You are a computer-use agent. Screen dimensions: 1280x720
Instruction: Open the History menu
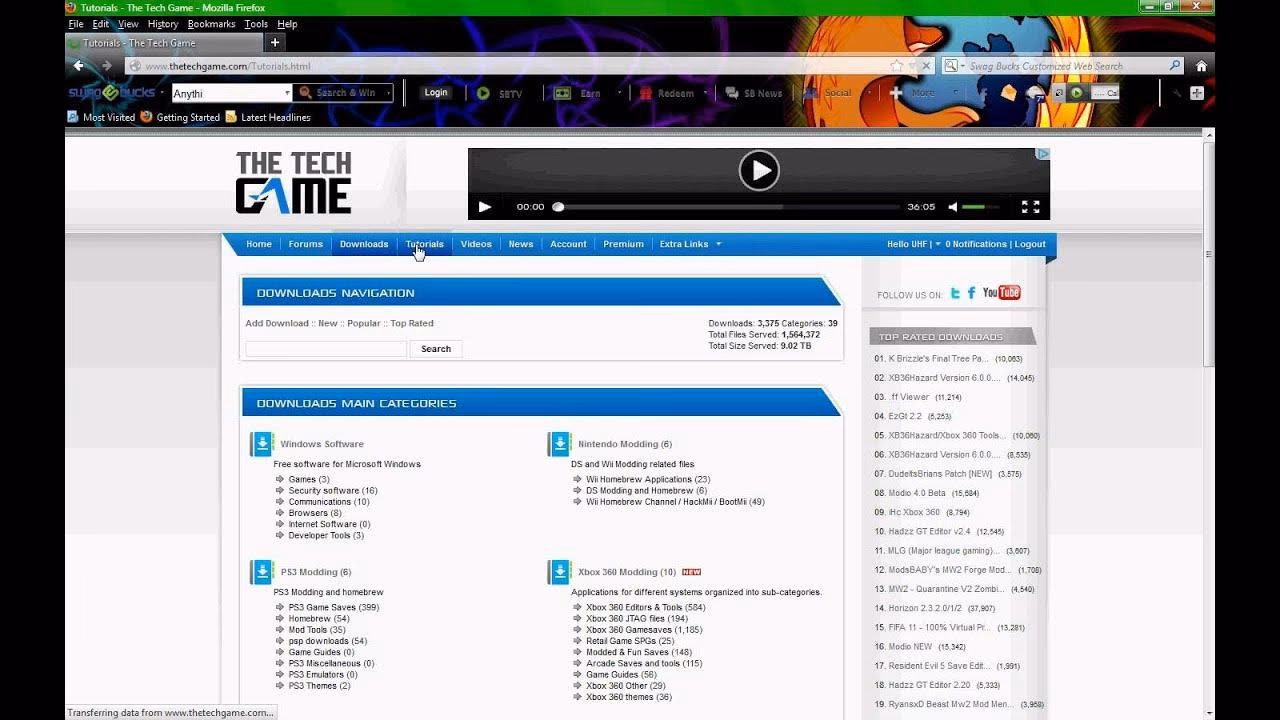[x=163, y=24]
